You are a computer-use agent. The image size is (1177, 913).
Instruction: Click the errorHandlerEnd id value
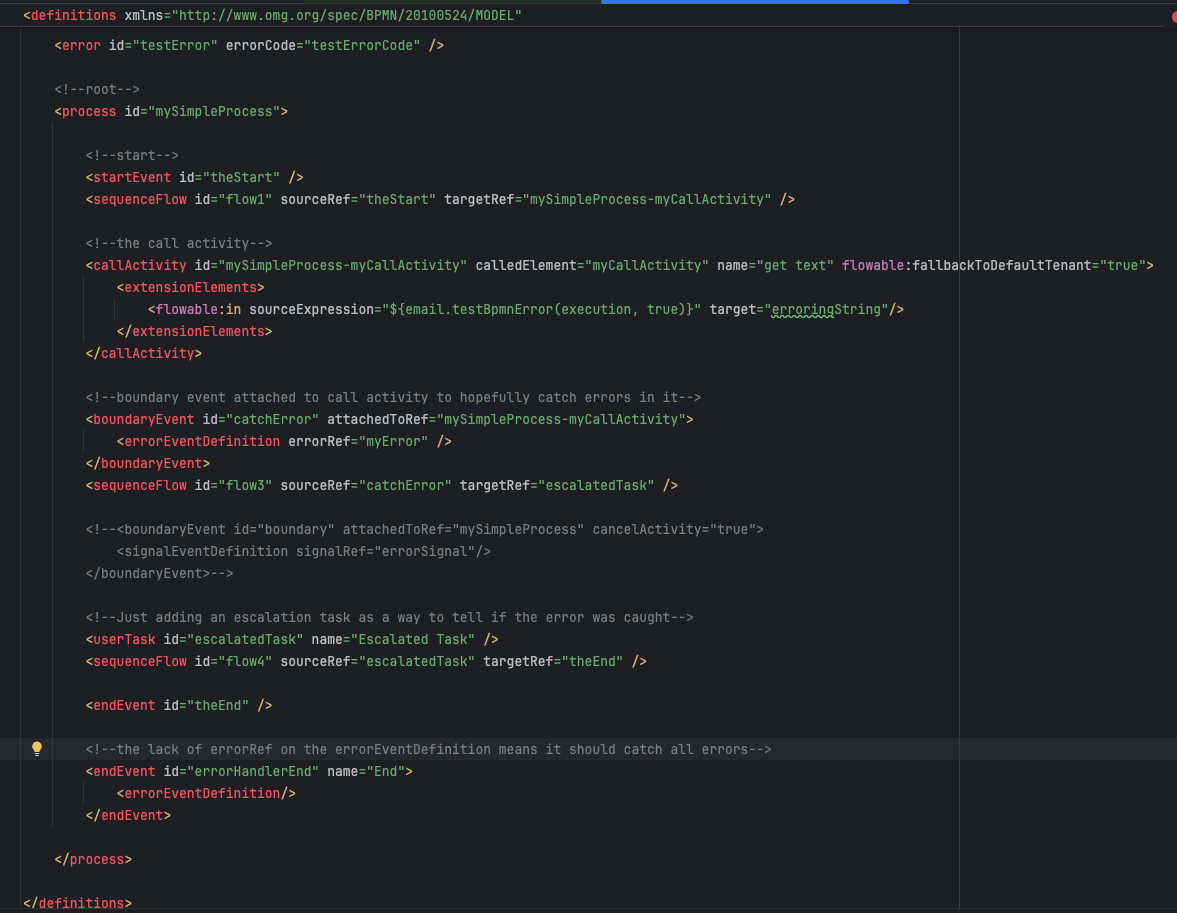[253, 772]
